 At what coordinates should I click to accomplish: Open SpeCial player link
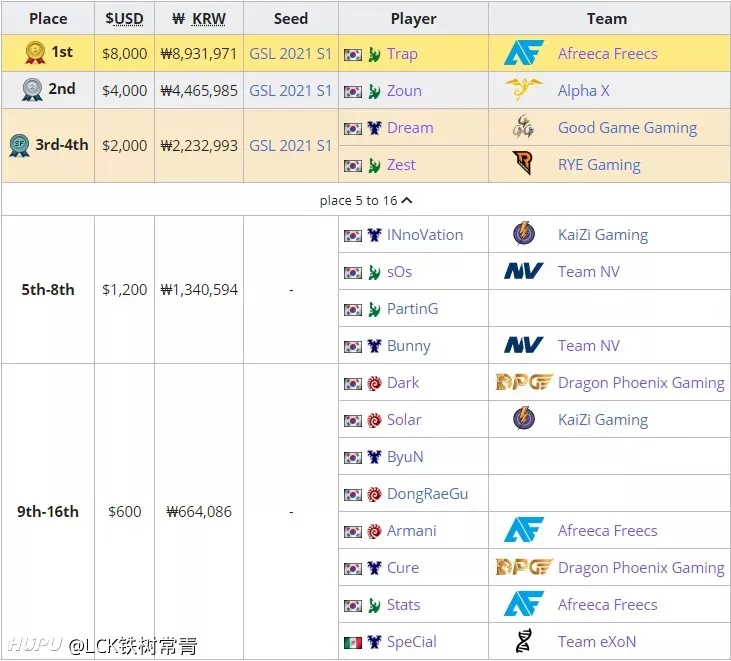[x=411, y=642]
